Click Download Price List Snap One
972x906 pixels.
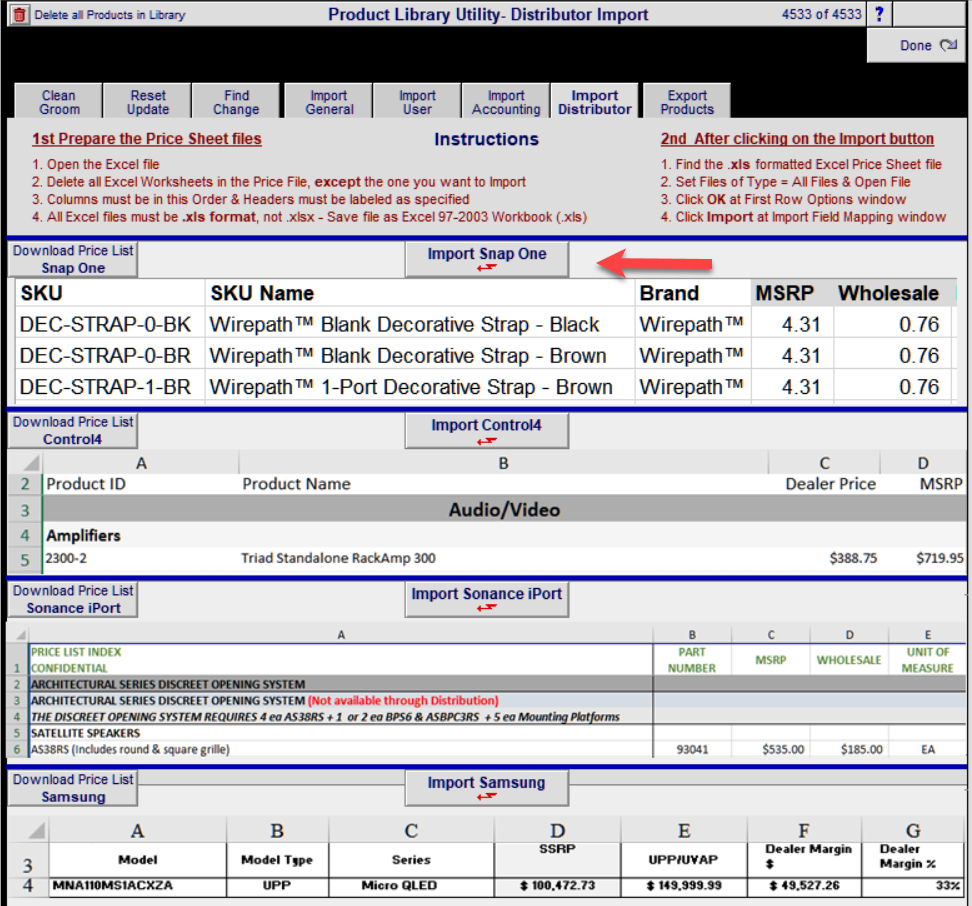click(x=73, y=259)
